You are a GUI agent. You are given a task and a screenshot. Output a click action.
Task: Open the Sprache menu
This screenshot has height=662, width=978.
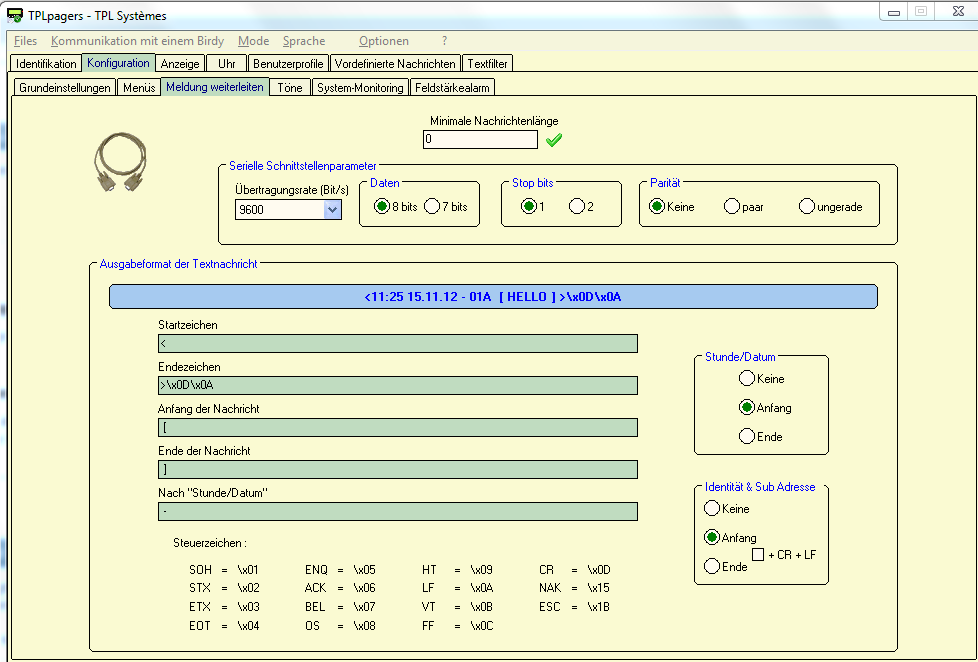click(x=303, y=41)
